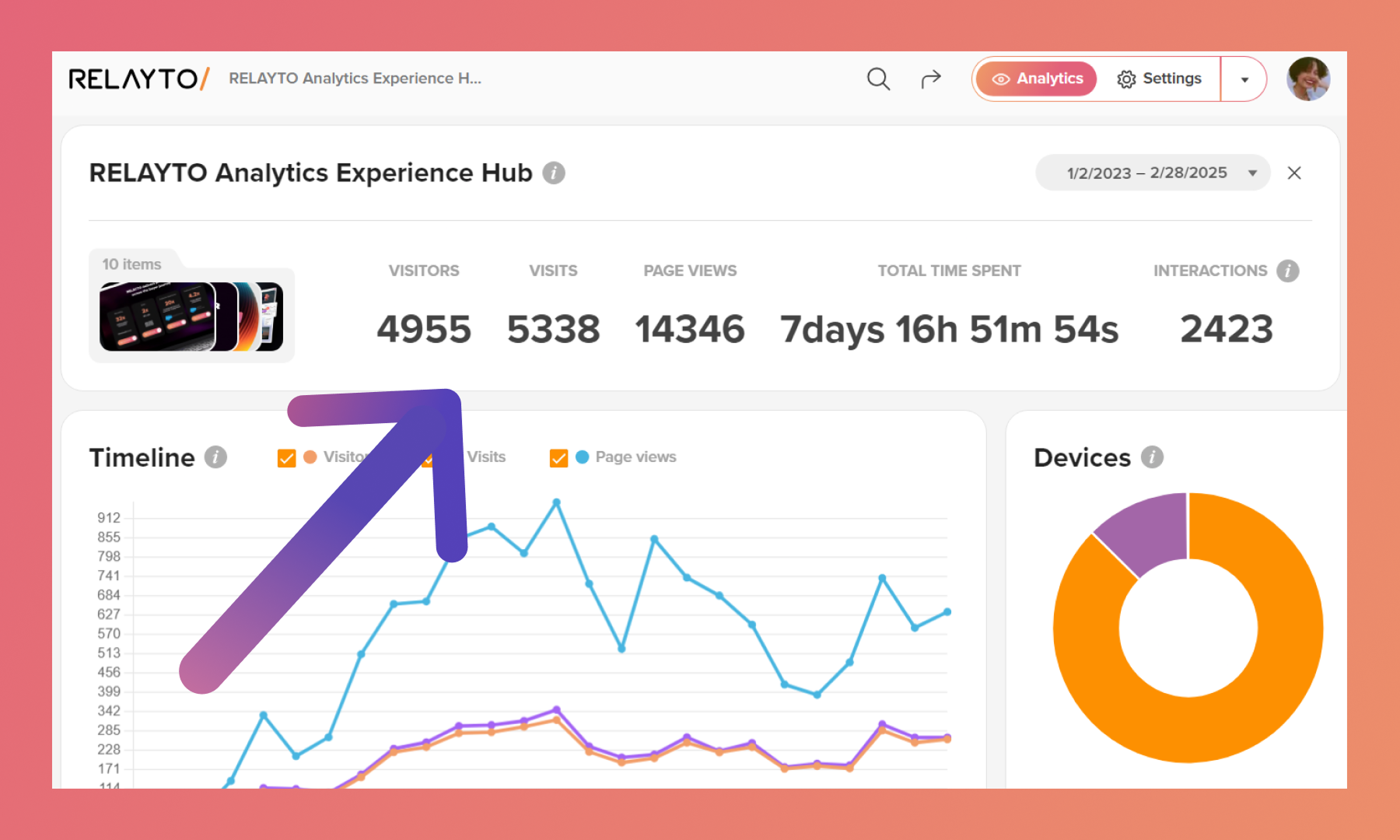1400x840 pixels.
Task: Click the TOTAL TIME SPENT column header
Action: 950,271
